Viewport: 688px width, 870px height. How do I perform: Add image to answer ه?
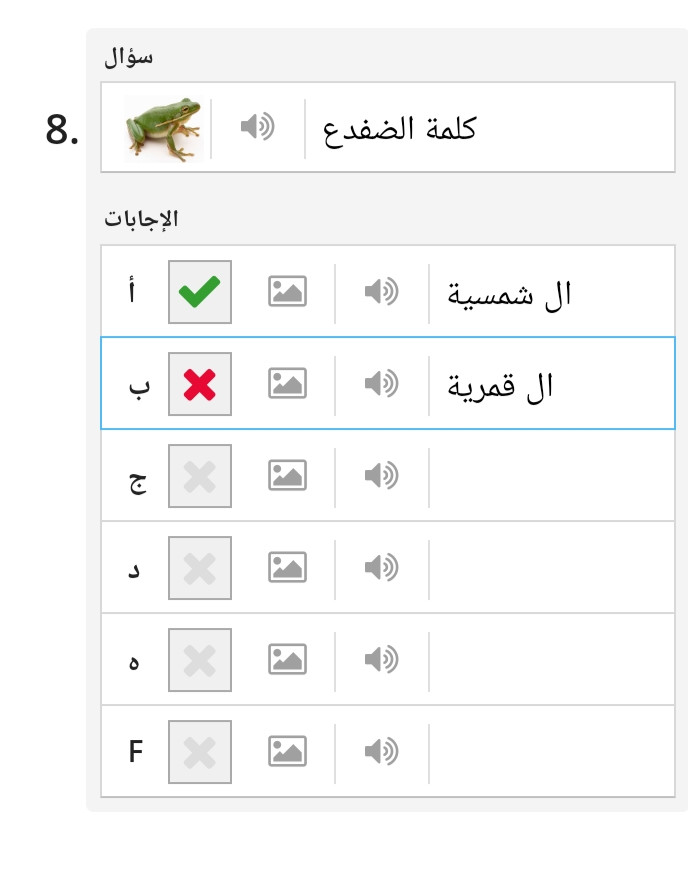[287, 660]
